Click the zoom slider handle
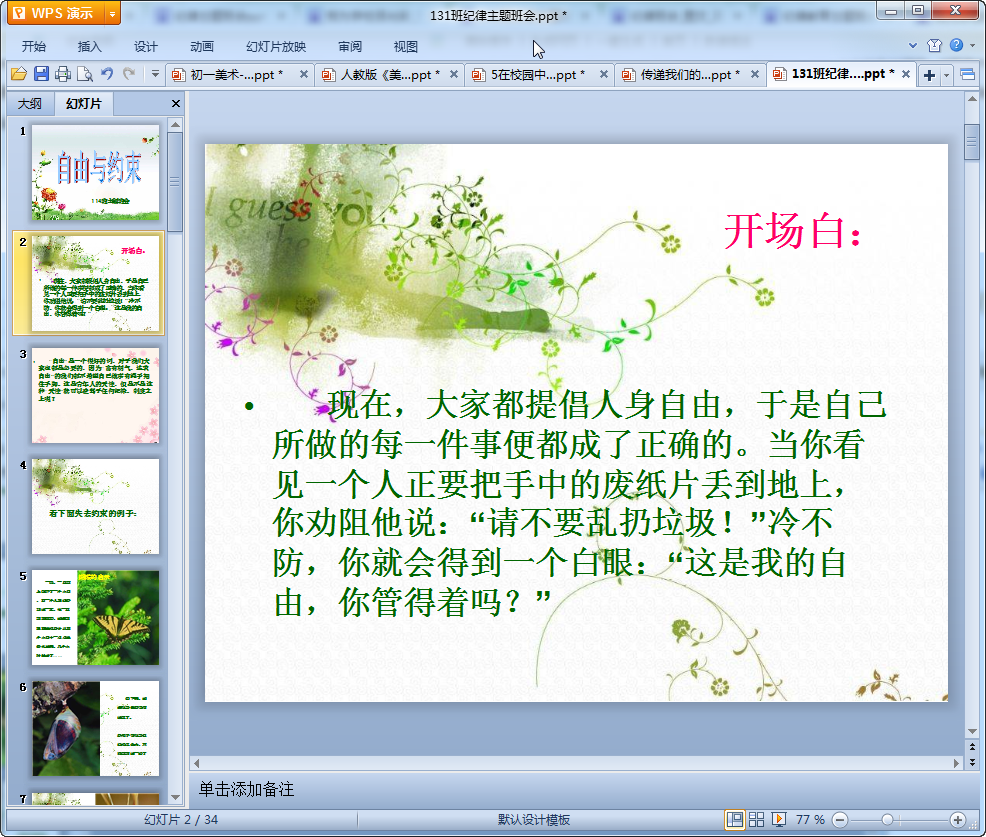 (887, 819)
